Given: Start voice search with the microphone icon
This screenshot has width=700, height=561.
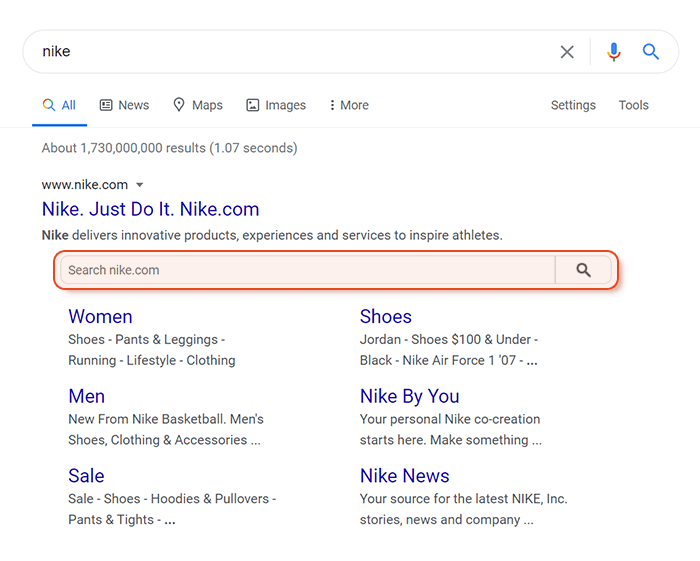Looking at the screenshot, I should pyautogui.click(x=614, y=52).
